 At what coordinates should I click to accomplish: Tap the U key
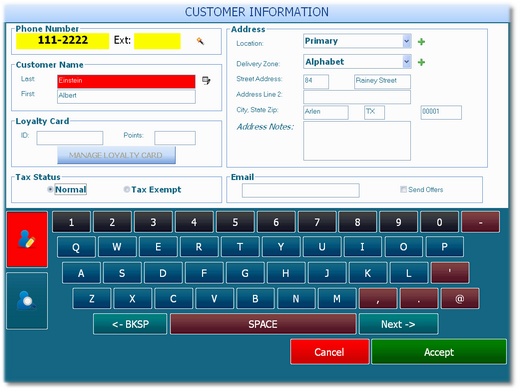[x=322, y=247]
